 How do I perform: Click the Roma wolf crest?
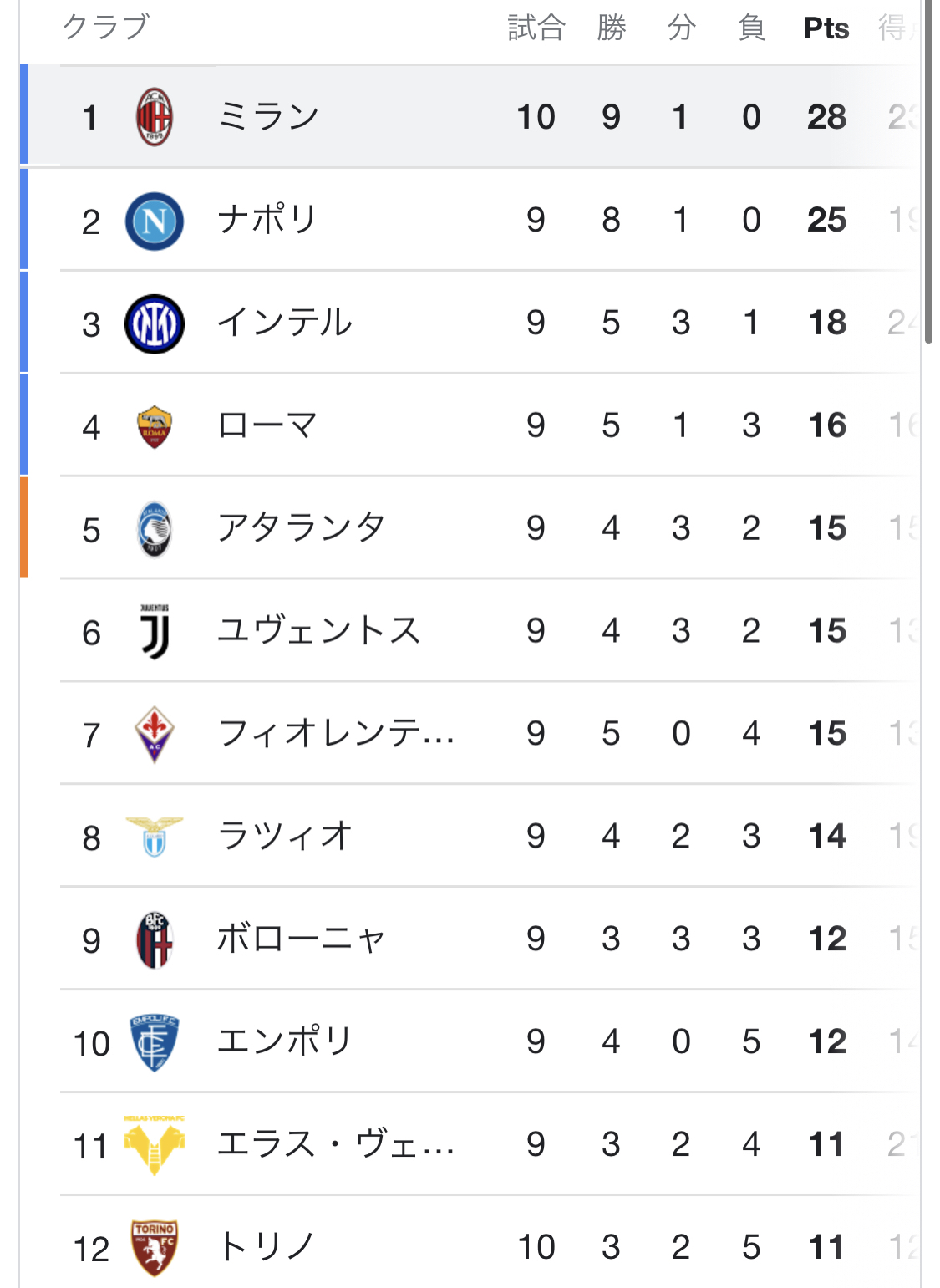154,425
